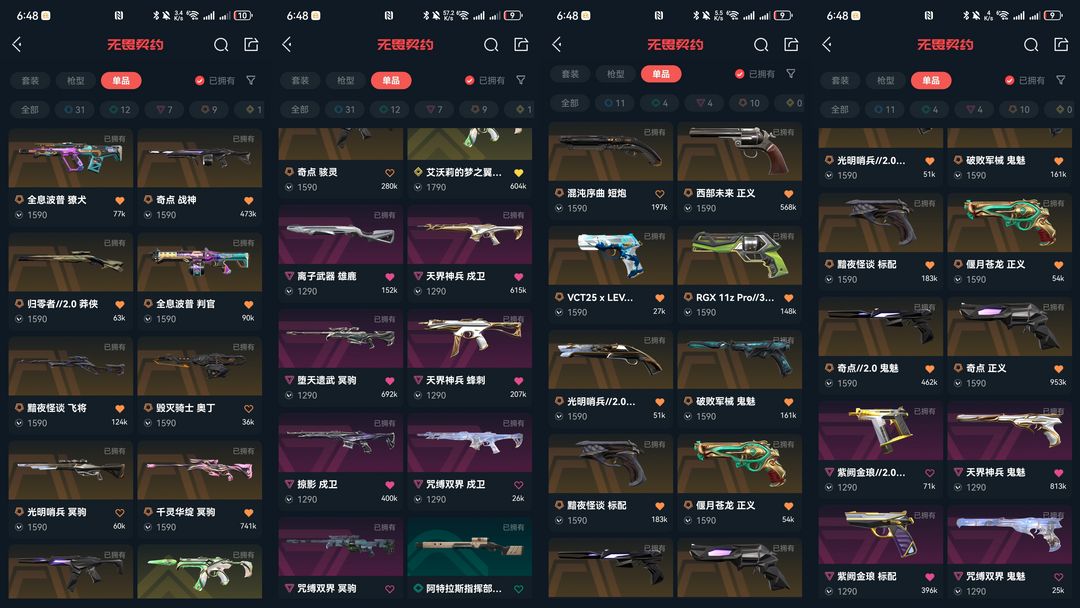Open filter funnel above 西部未来 正义 screen
This screenshot has width=1080, height=608.
tap(791, 74)
